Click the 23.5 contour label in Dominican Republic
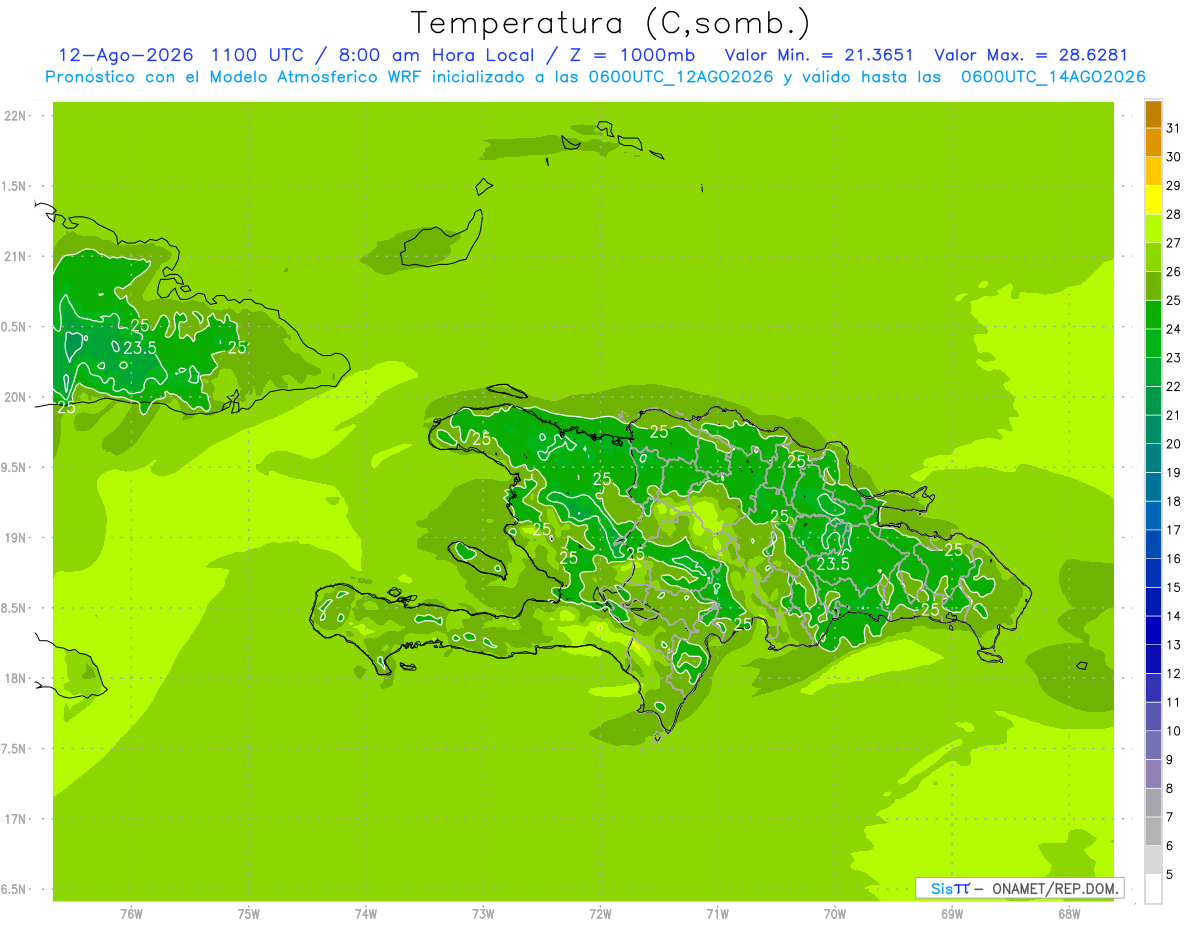The height and width of the screenshot is (927, 1200). coord(833,564)
